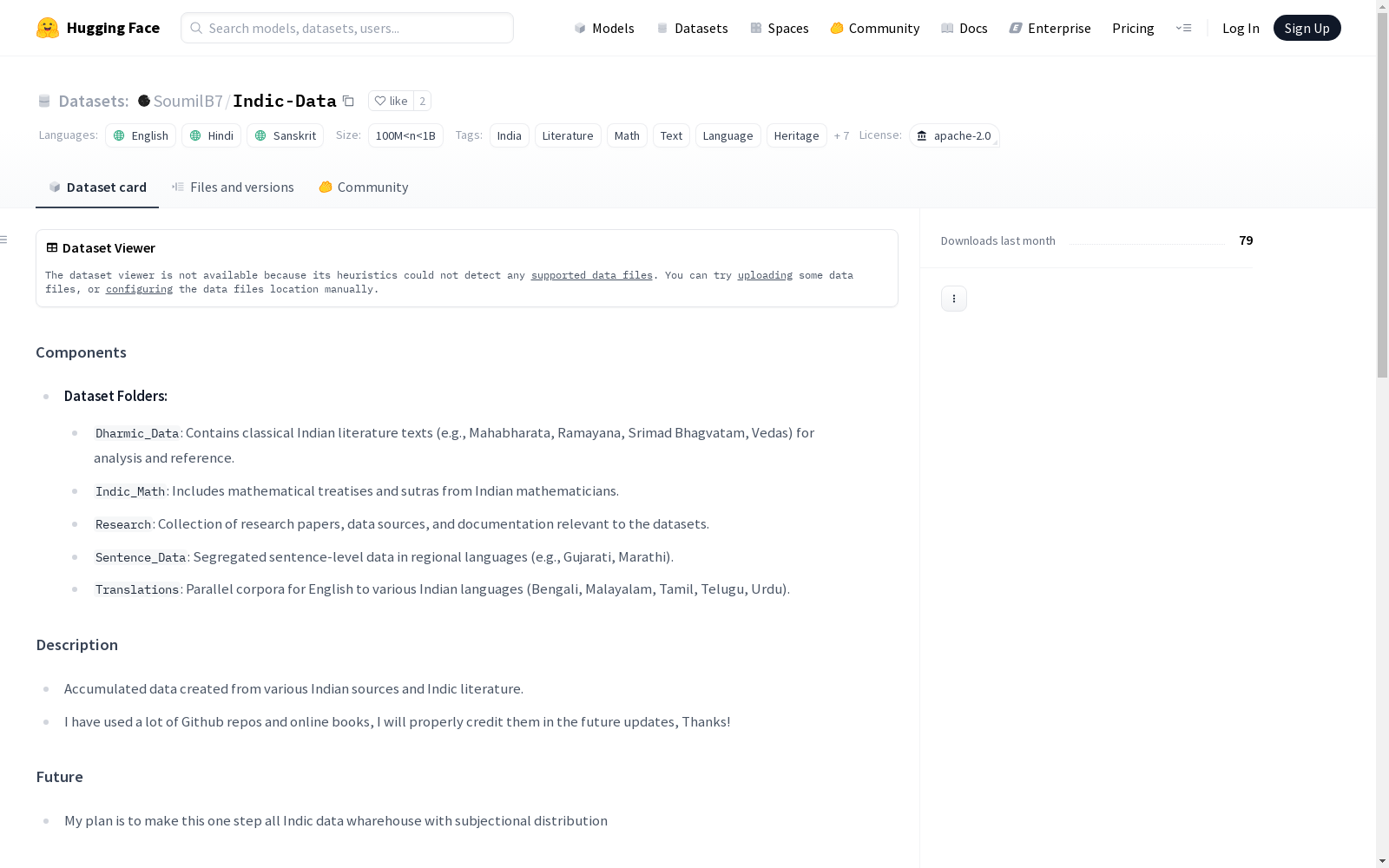Click the Research folder name

pos(123,524)
